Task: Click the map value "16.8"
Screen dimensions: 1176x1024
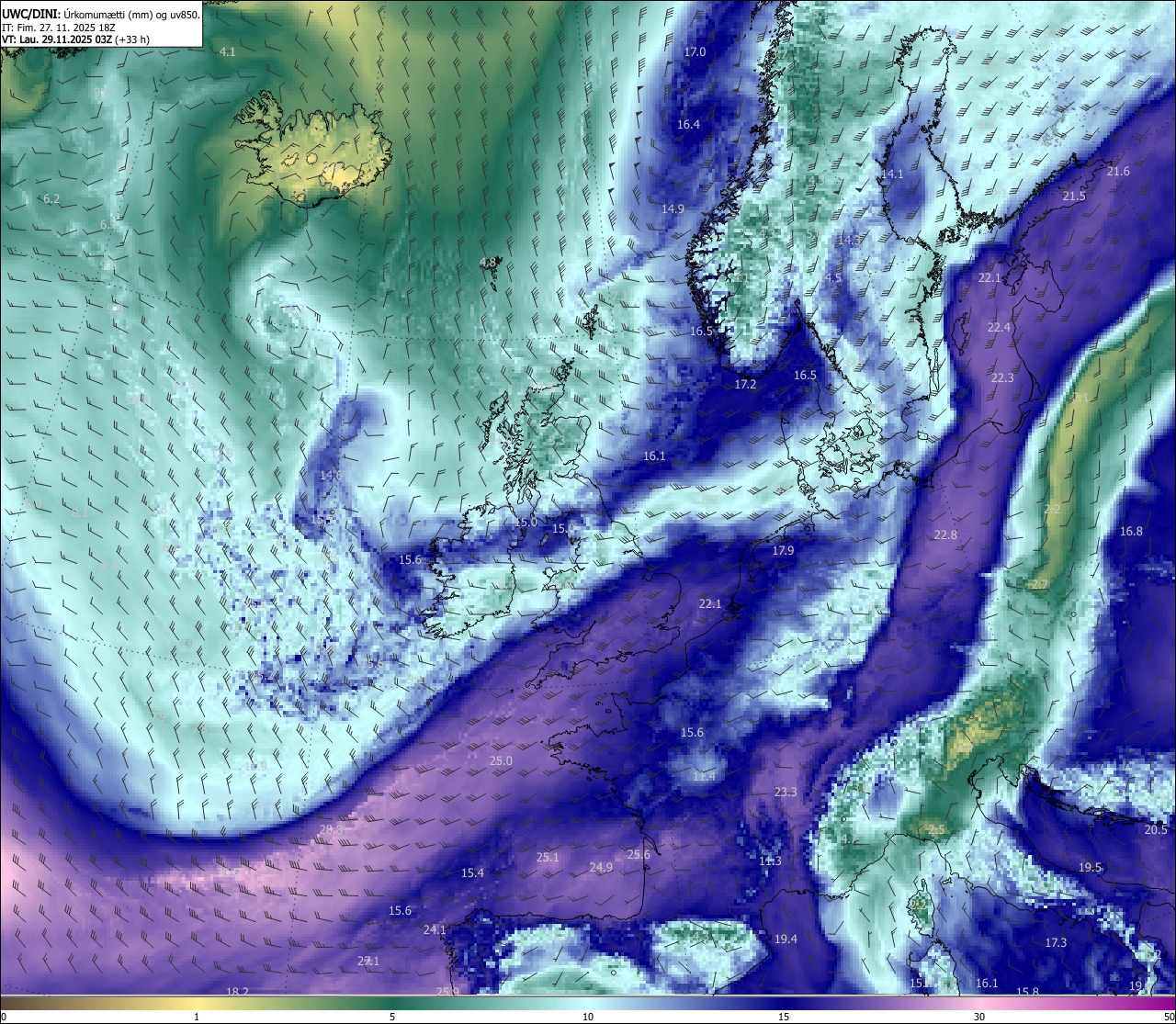Action: click(x=1131, y=532)
